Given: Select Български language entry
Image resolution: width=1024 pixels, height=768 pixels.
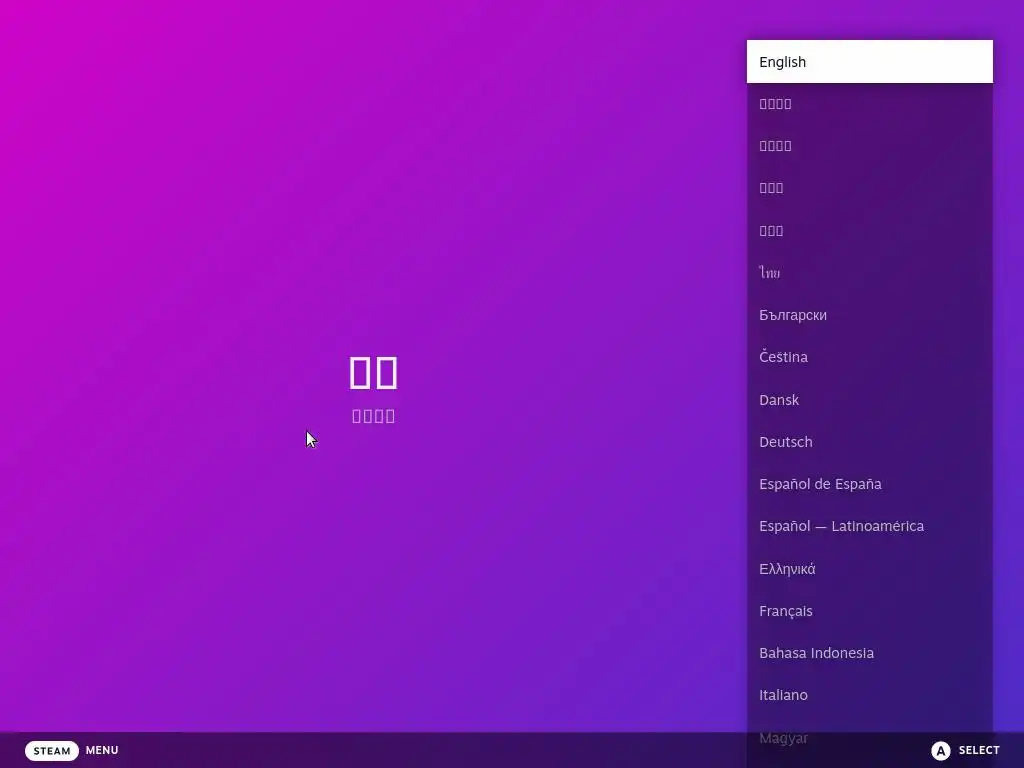Looking at the screenshot, I should 869,315.
